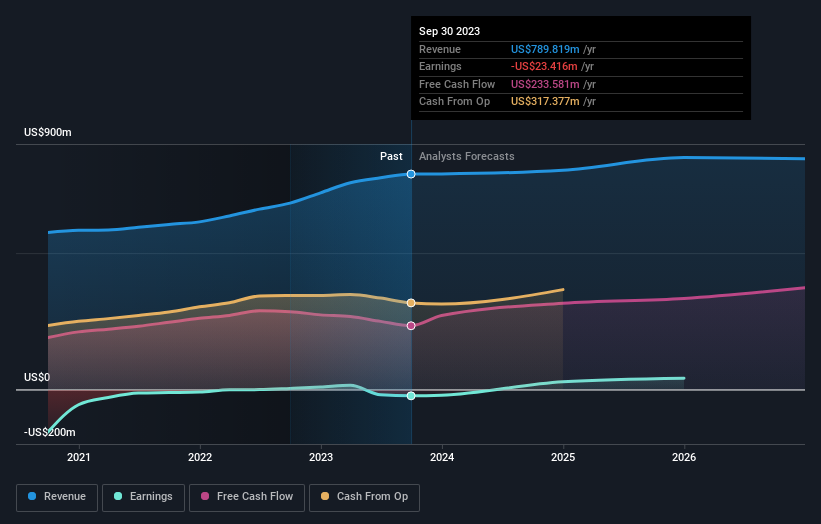Screen dimensions: 821x524
Task: Click the US$900m y-axis label
Action: [x=48, y=132]
